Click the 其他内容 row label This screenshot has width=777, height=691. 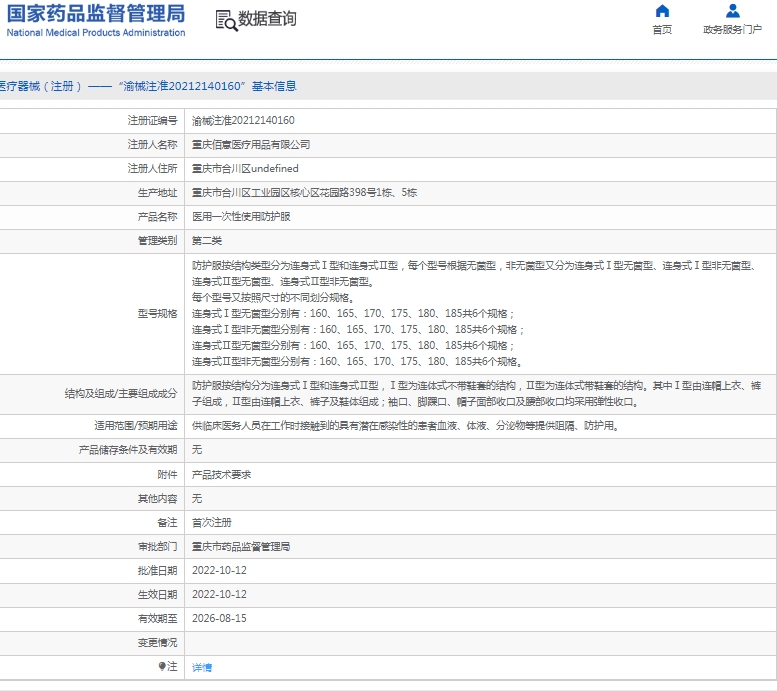[x=157, y=499]
